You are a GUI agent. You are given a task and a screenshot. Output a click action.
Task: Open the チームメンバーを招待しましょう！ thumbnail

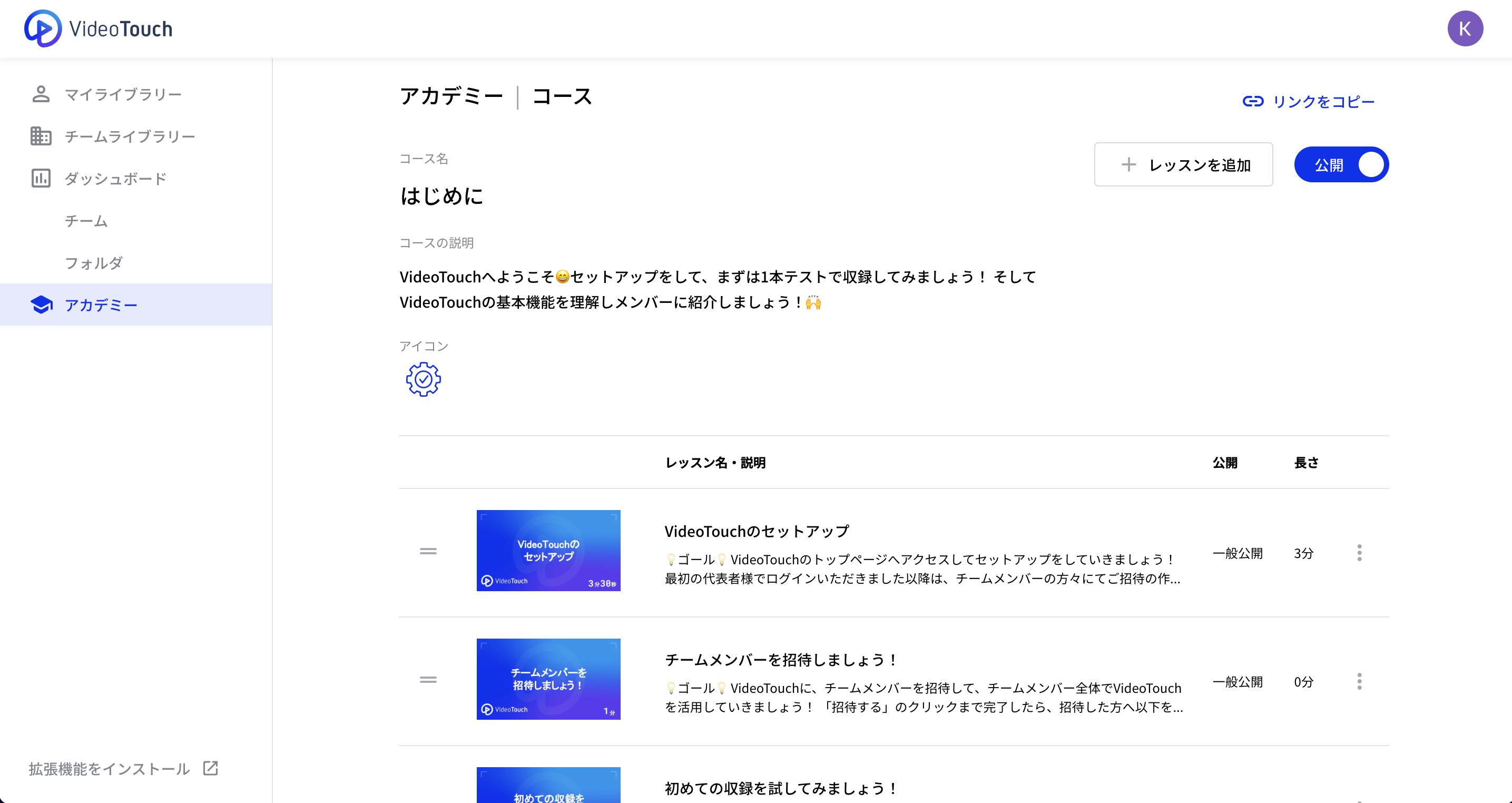(548, 679)
